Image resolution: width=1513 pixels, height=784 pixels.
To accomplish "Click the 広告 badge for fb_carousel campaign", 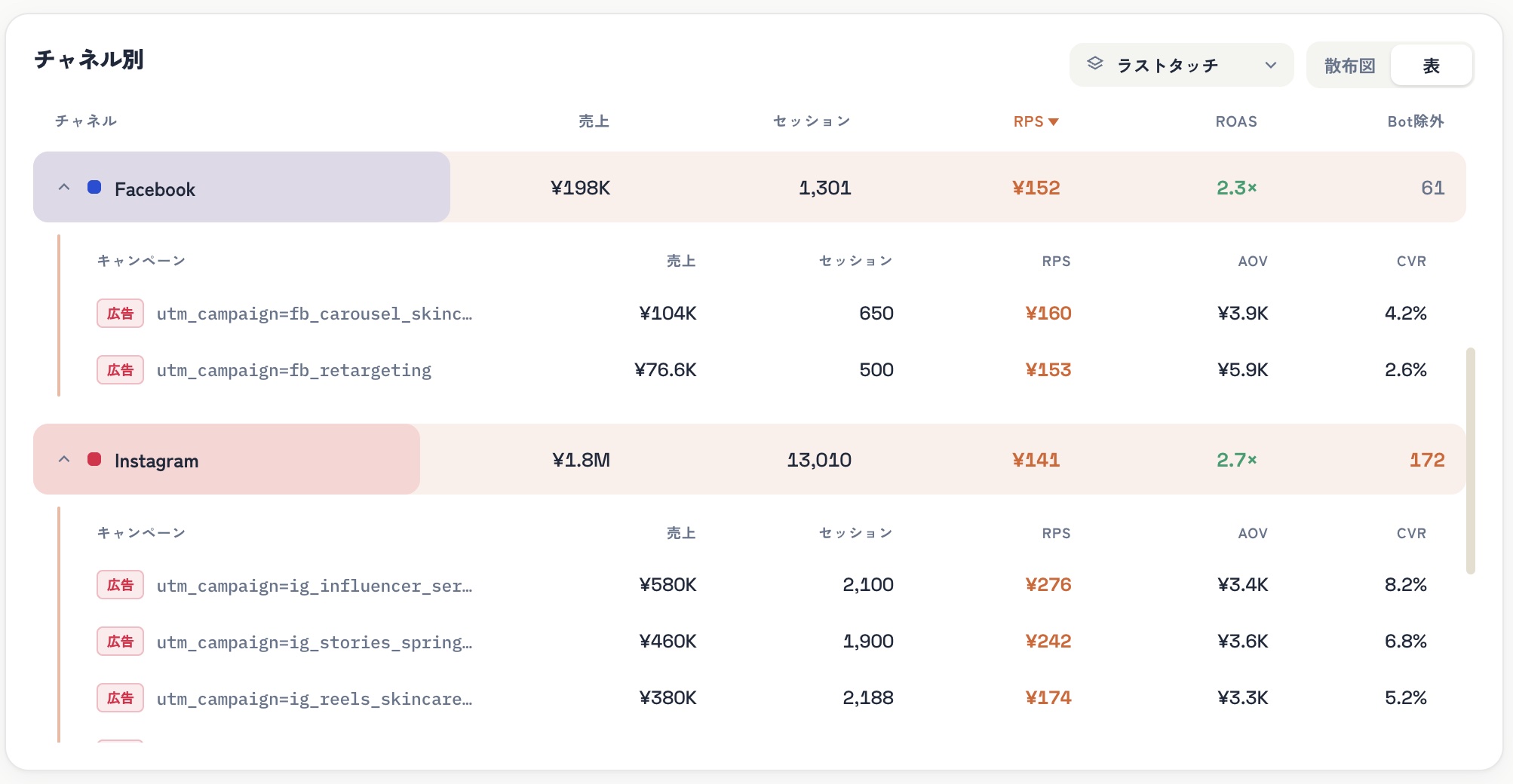I will coord(120,314).
